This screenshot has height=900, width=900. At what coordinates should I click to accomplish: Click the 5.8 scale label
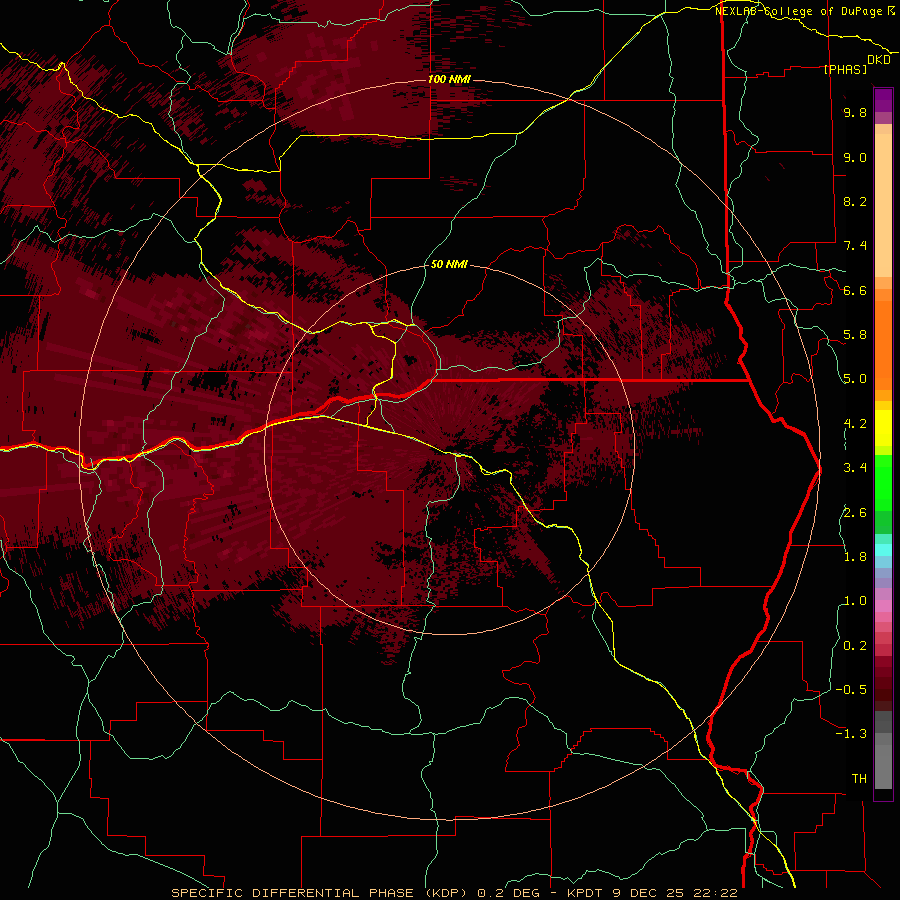(855, 335)
